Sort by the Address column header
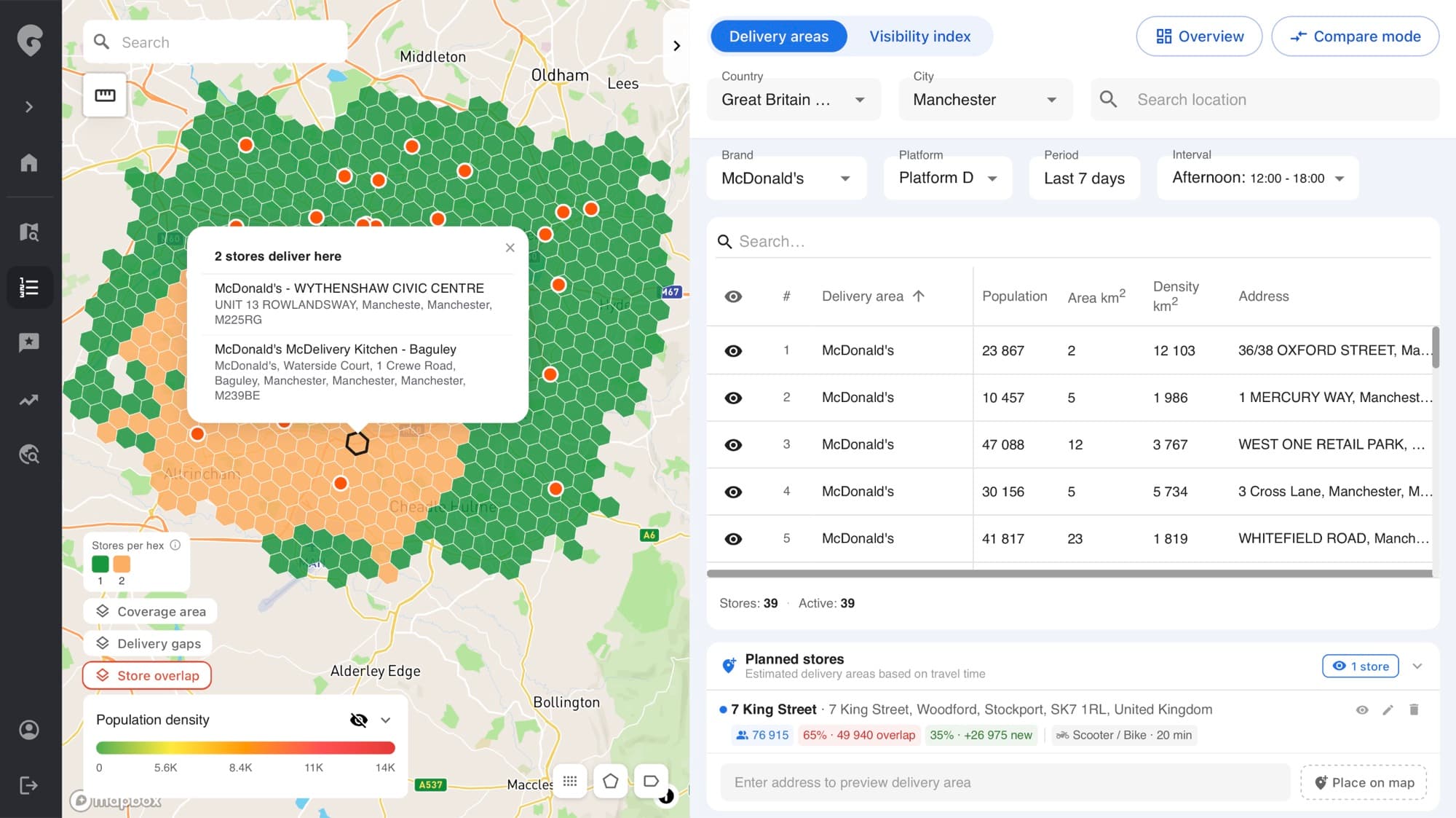Viewport: 1456px width, 818px height. click(1263, 296)
